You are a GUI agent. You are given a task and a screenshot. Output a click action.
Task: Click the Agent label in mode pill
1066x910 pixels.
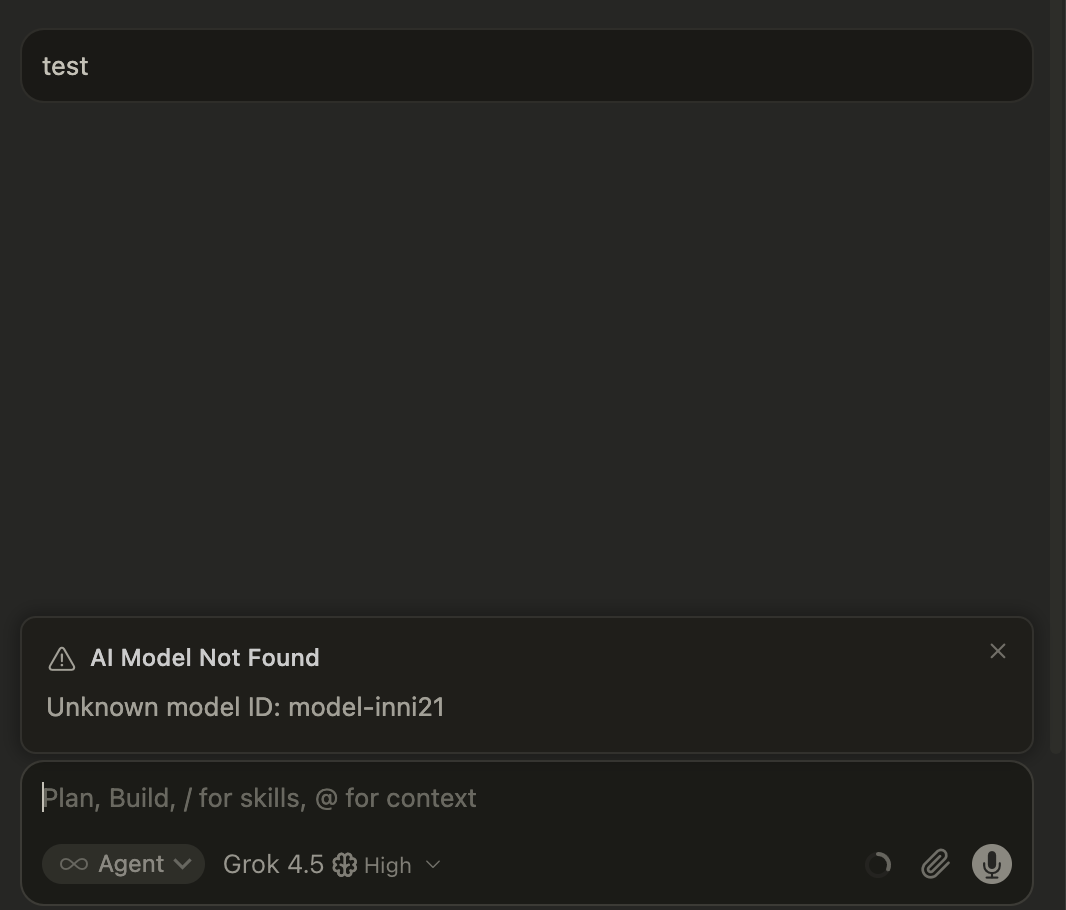131,864
